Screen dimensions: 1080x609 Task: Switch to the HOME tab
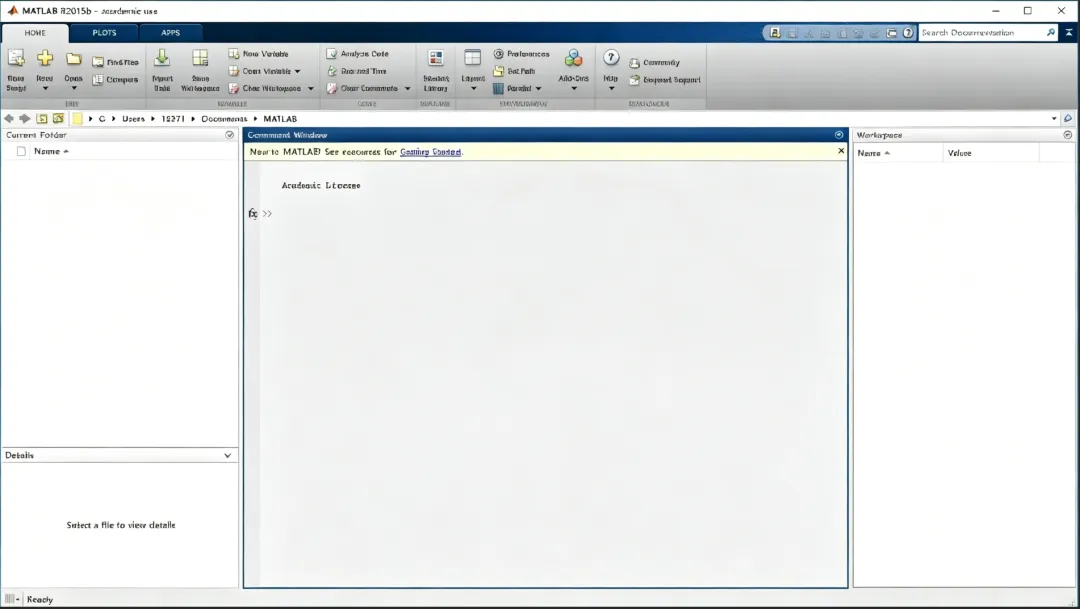pyautogui.click(x=35, y=32)
